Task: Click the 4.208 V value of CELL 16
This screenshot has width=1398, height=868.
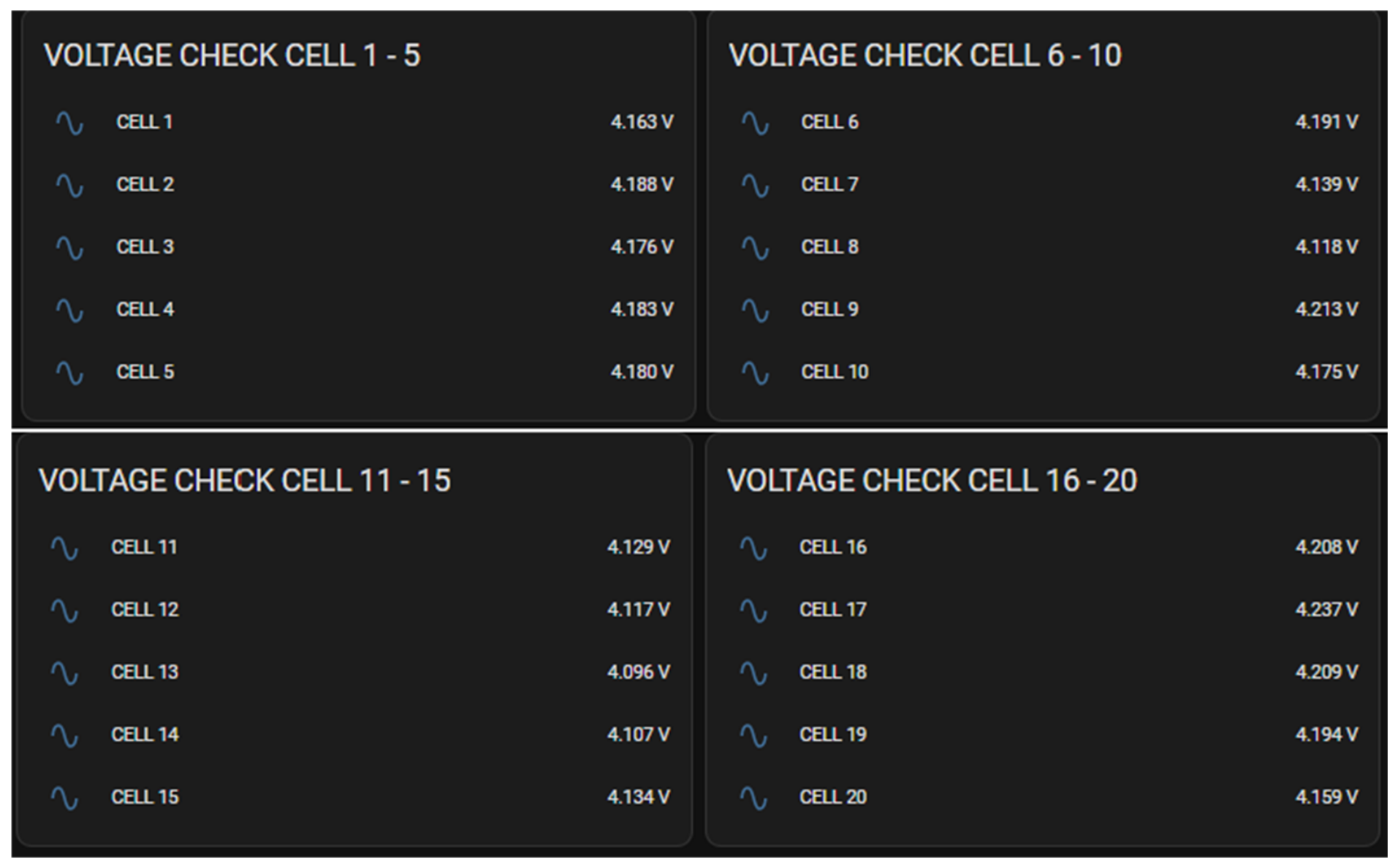Action: [x=1326, y=547]
